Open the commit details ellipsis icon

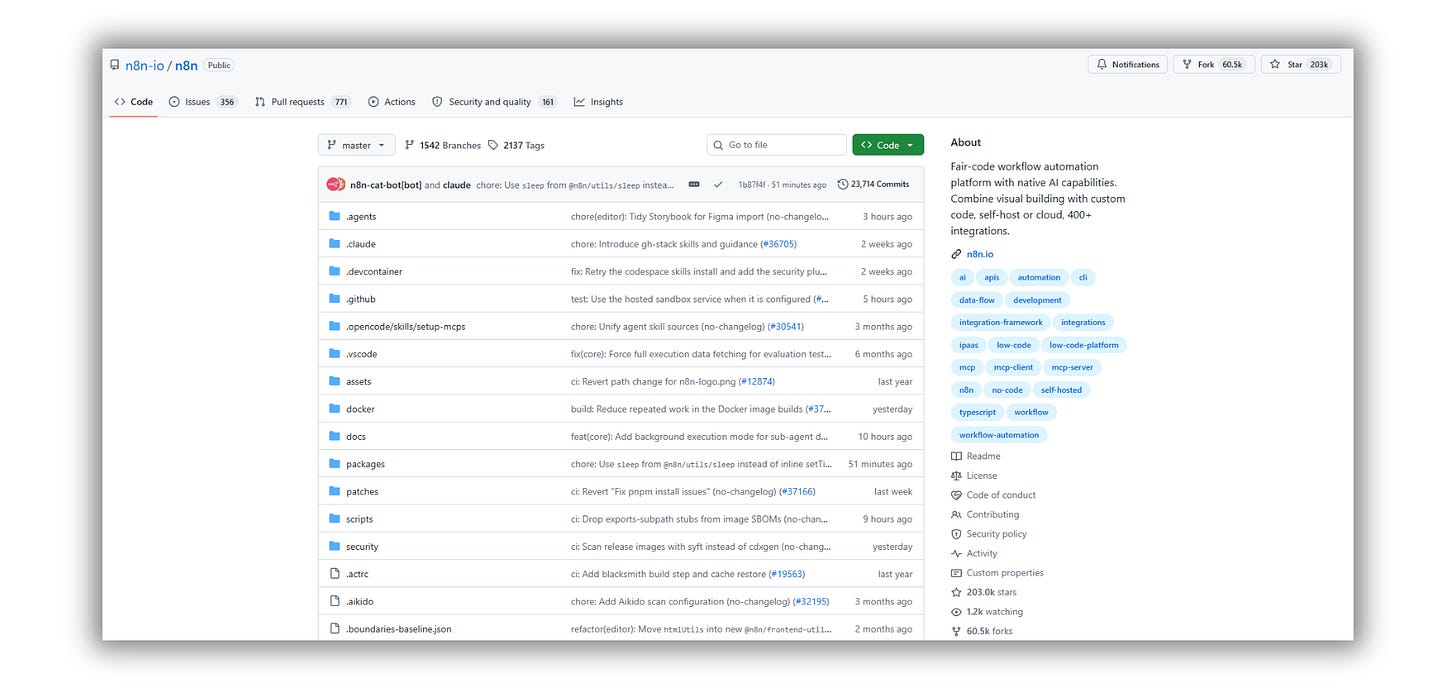pos(694,185)
